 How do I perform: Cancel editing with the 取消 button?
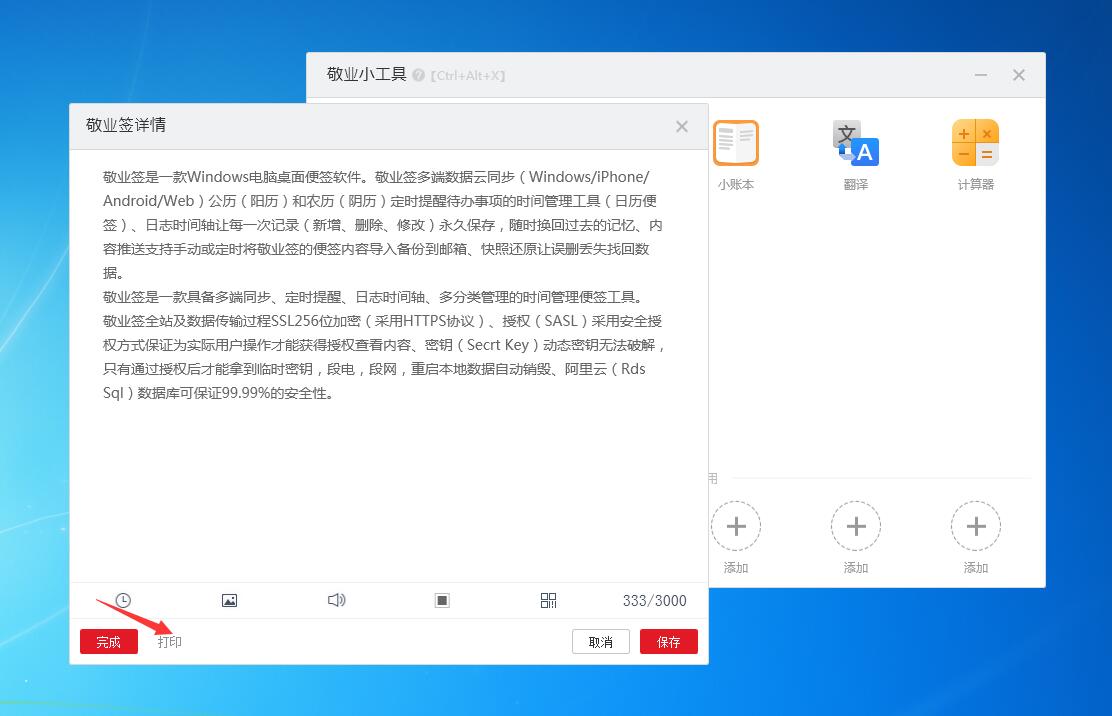(601, 642)
